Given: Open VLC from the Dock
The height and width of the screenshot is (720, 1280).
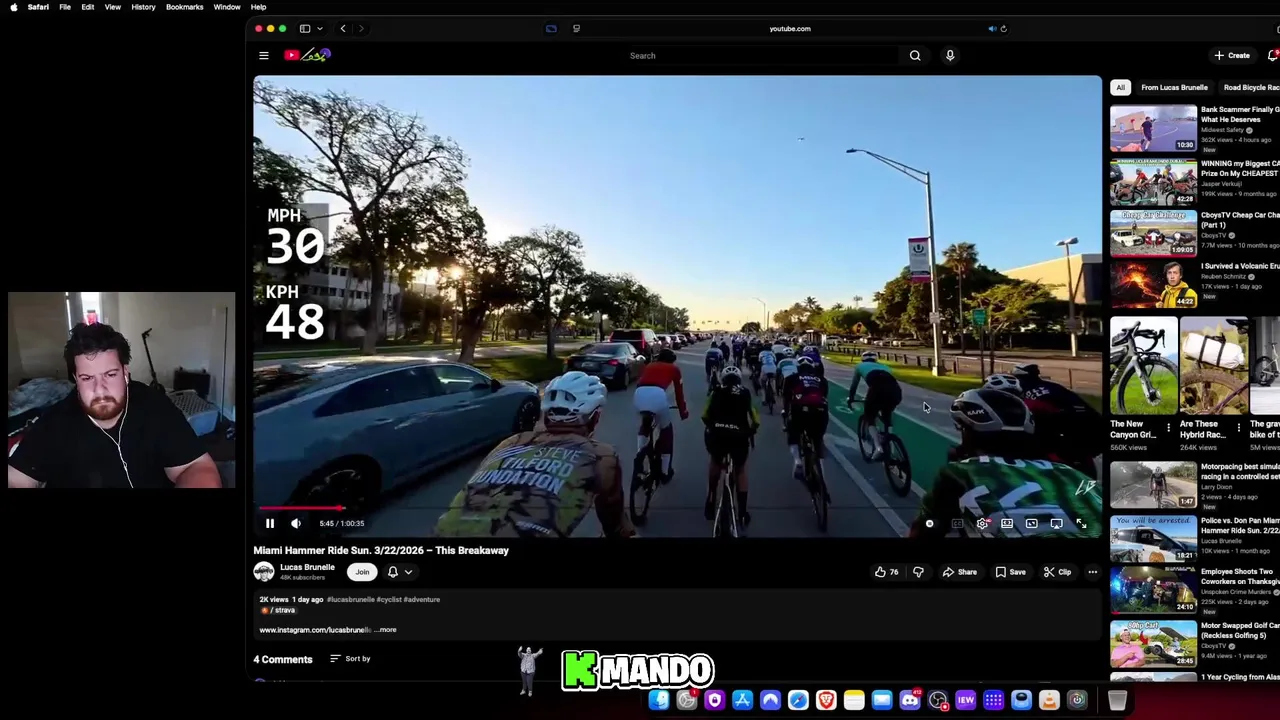Looking at the screenshot, I should (1049, 700).
